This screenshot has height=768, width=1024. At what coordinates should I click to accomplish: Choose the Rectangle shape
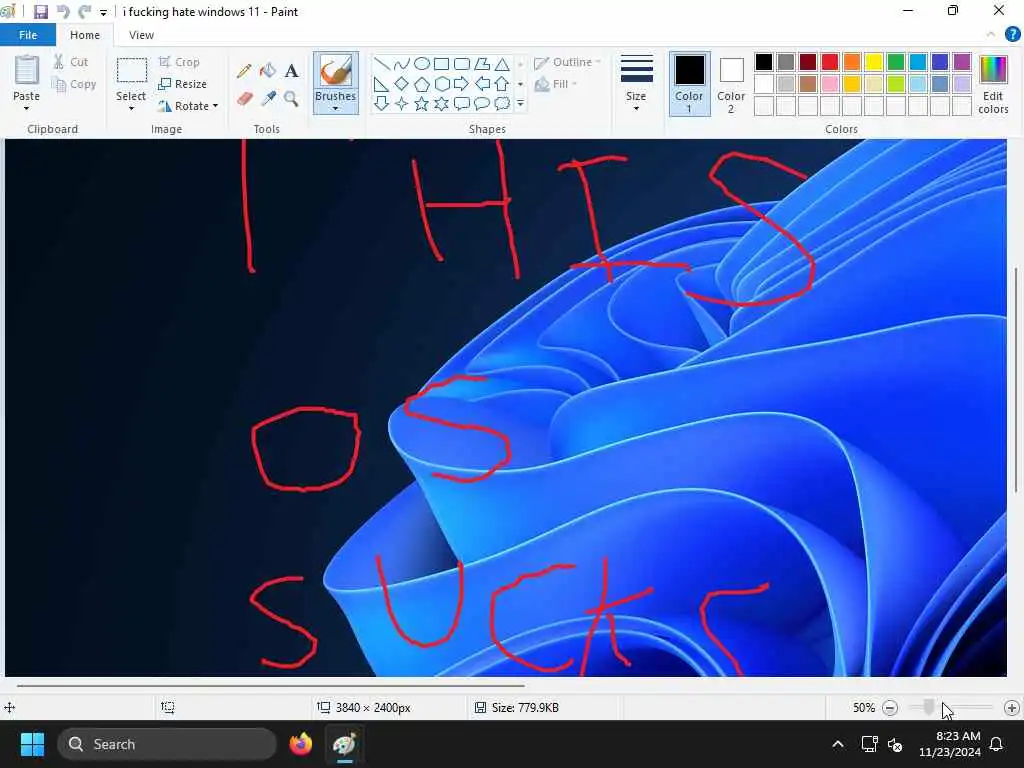[441, 64]
